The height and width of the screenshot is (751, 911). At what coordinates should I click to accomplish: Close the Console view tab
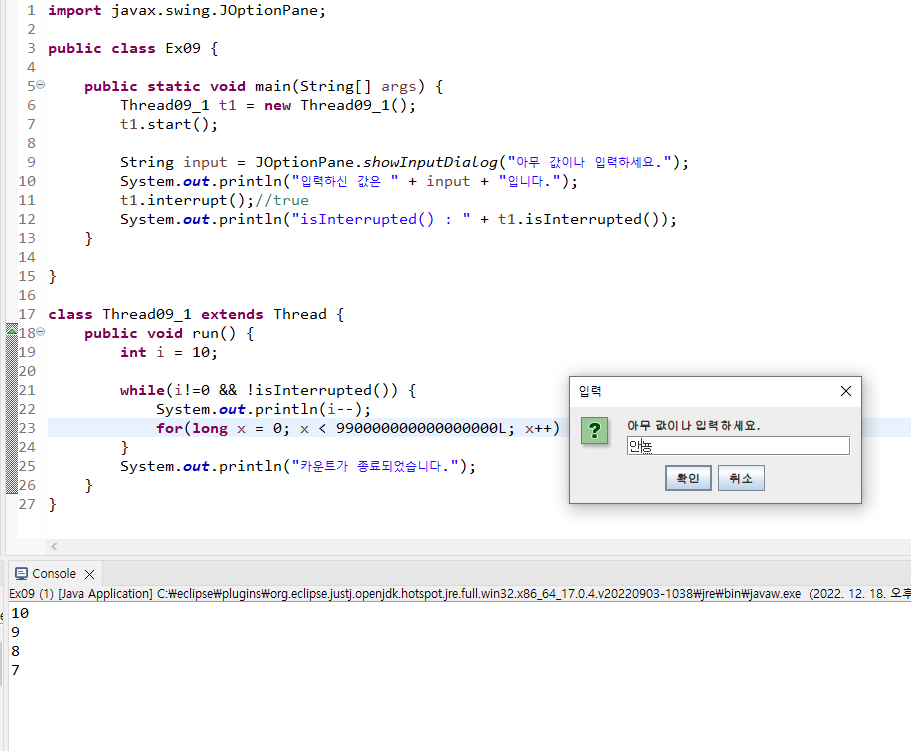(x=89, y=574)
